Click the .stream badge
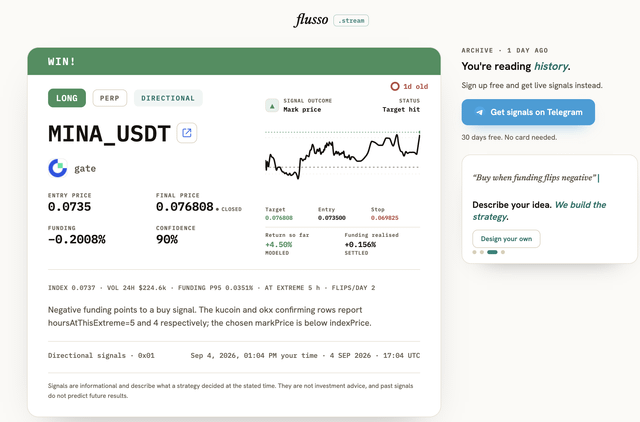 tap(351, 20)
